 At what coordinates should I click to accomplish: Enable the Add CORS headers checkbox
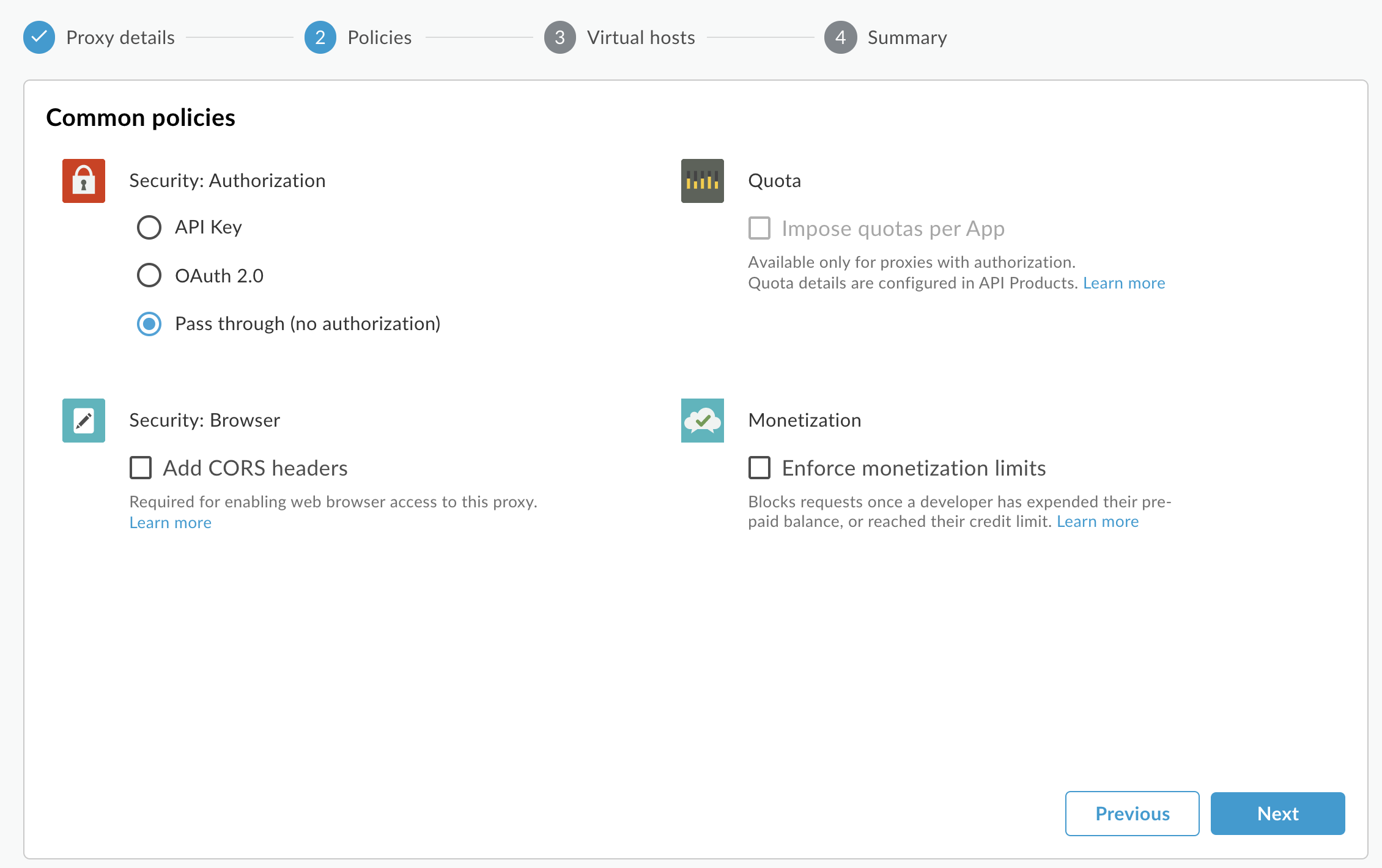pos(141,468)
